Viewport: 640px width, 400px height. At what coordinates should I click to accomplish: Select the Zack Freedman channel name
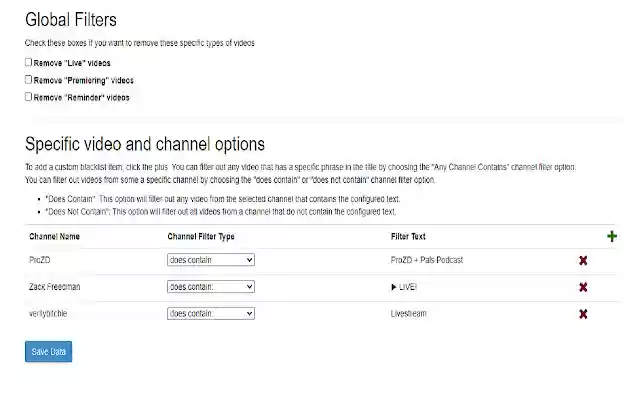55,287
